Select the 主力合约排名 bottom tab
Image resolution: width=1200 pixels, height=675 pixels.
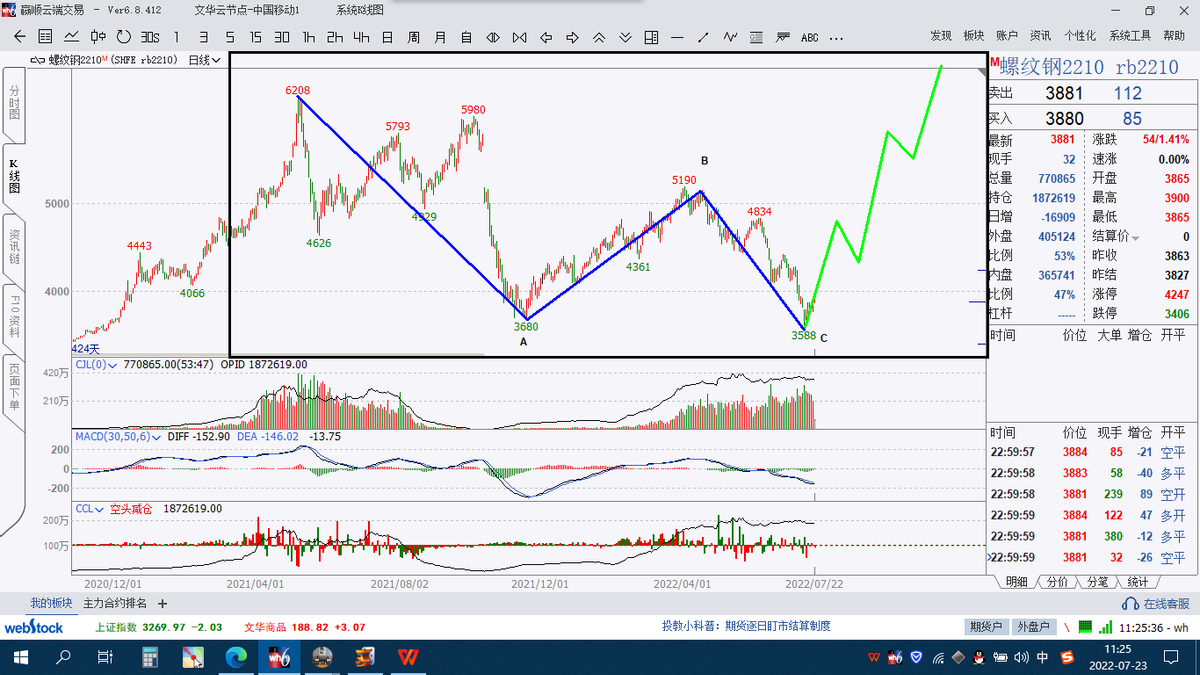click(x=115, y=603)
